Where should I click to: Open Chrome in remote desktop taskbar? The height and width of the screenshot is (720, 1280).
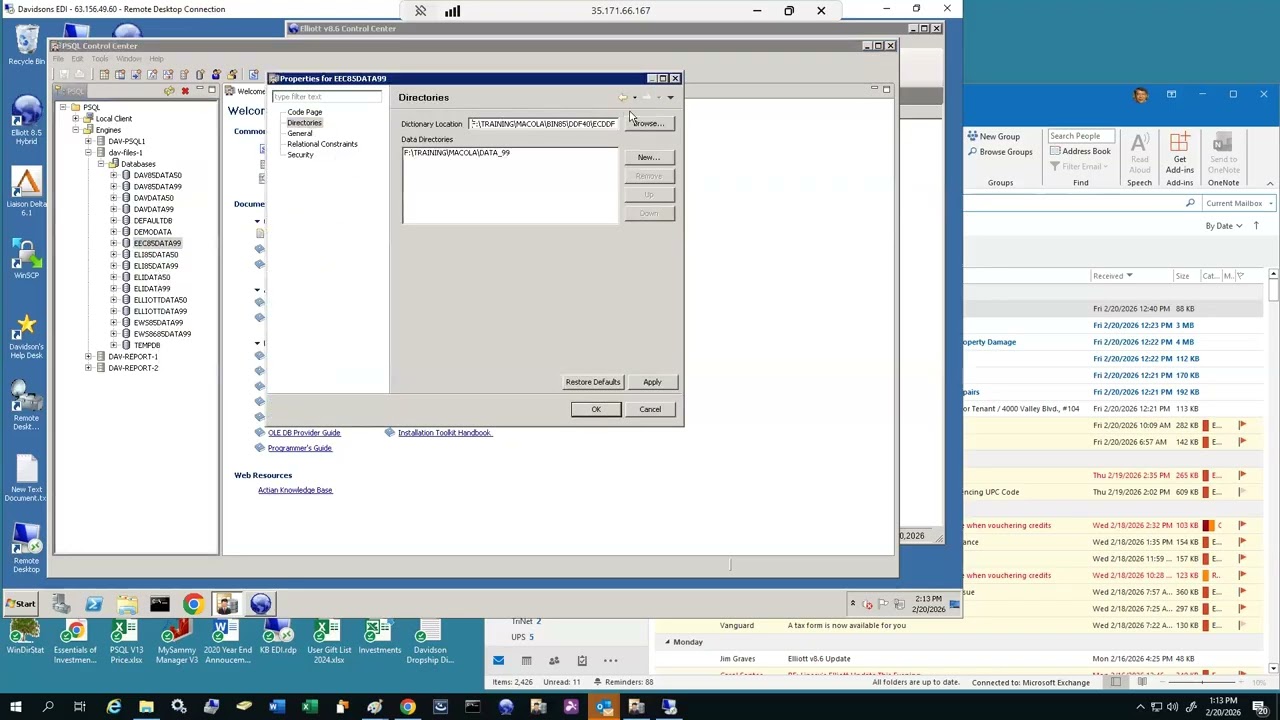[x=193, y=604]
